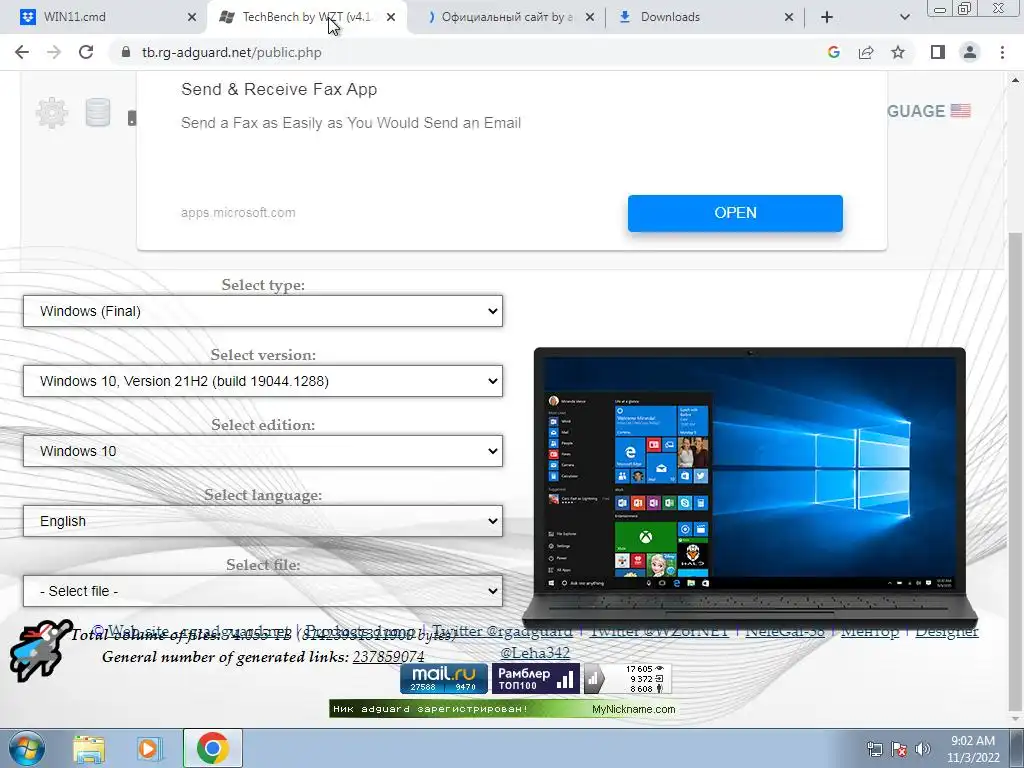Click Twitter @rgadguard footer link
This screenshot has width=1024, height=768.
click(502, 631)
